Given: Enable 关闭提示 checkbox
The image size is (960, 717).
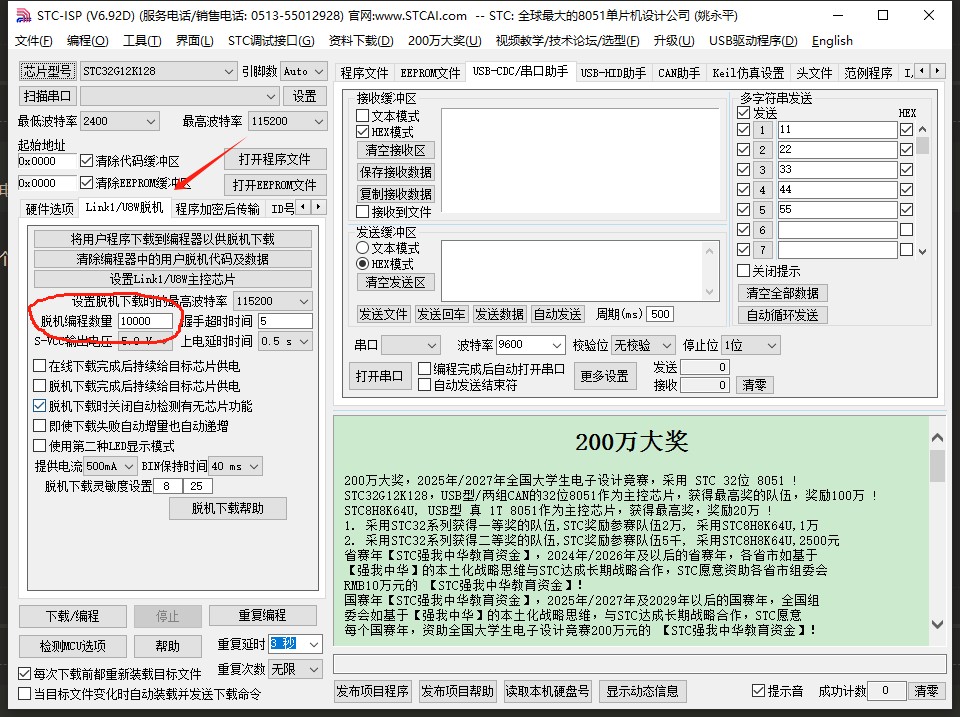Looking at the screenshot, I should coord(743,271).
